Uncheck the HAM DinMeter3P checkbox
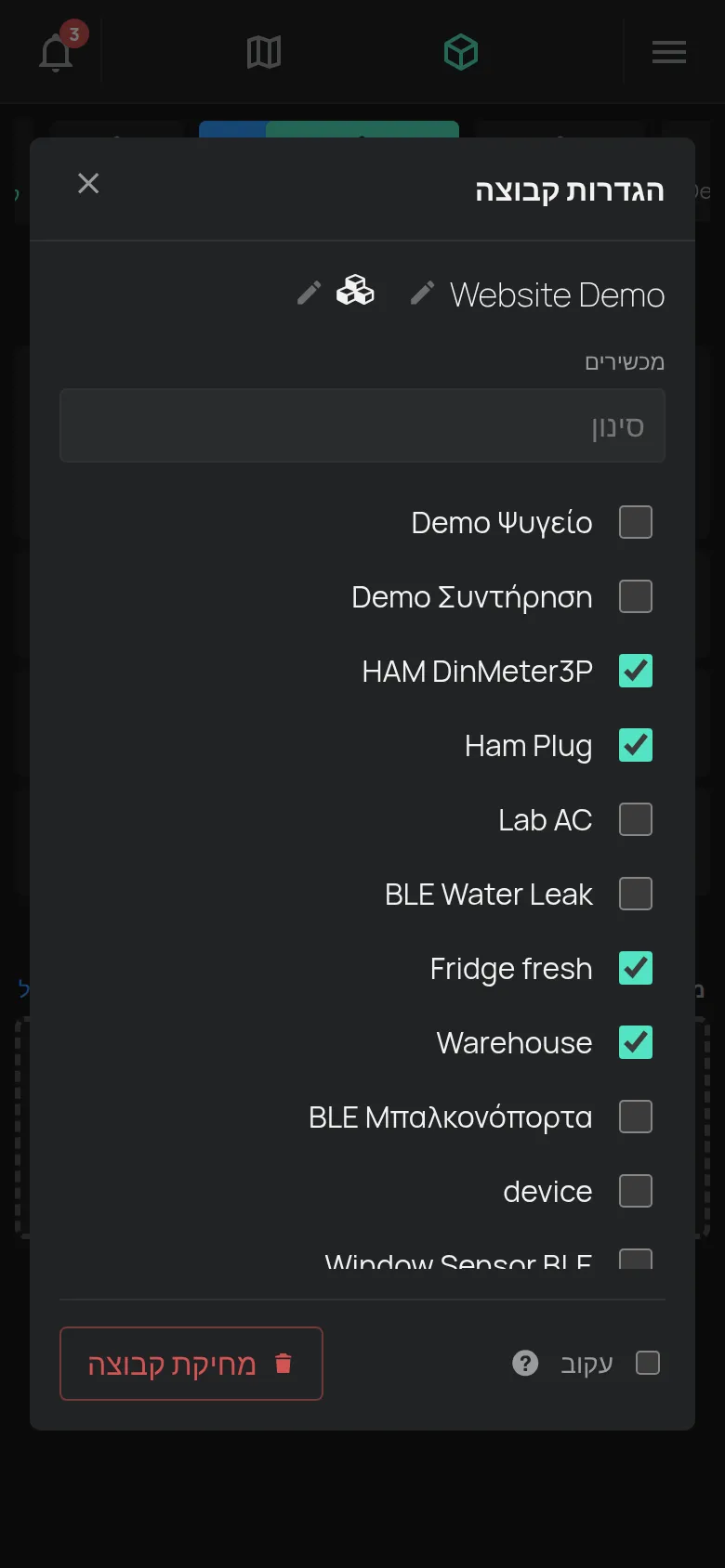This screenshot has width=725, height=1568. (x=636, y=671)
